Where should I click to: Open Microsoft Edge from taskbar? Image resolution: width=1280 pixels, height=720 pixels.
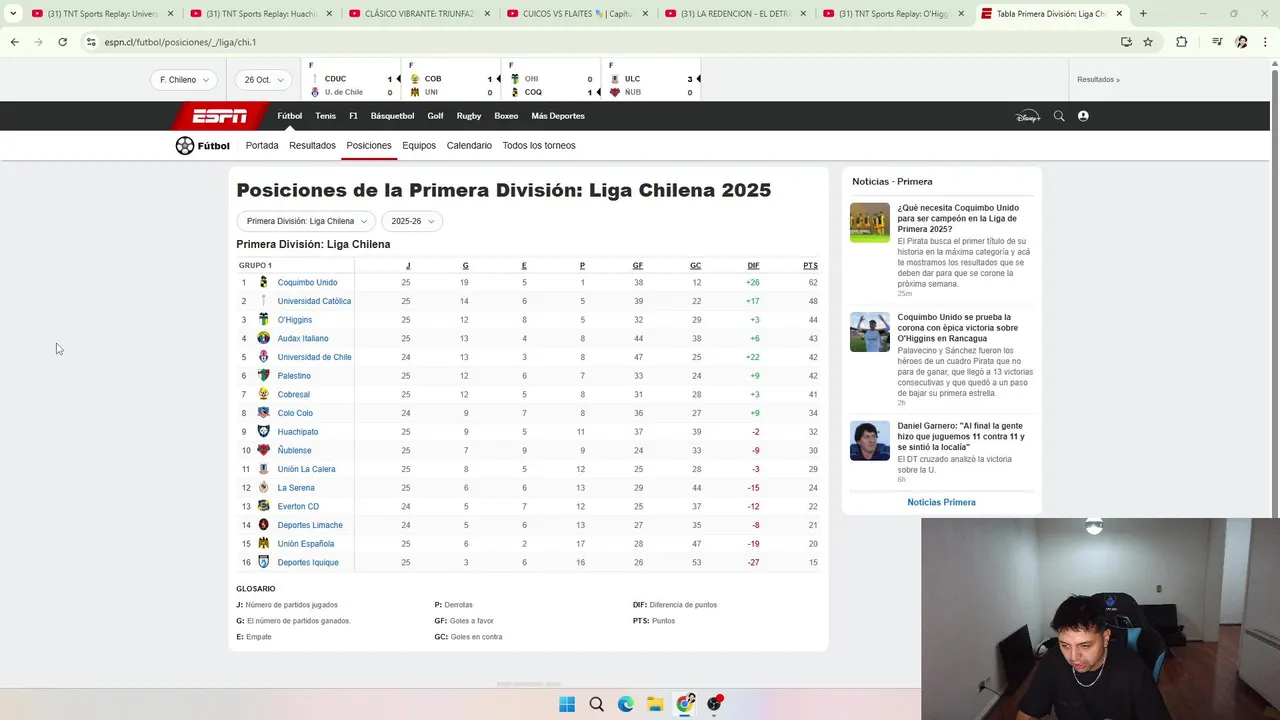click(626, 704)
